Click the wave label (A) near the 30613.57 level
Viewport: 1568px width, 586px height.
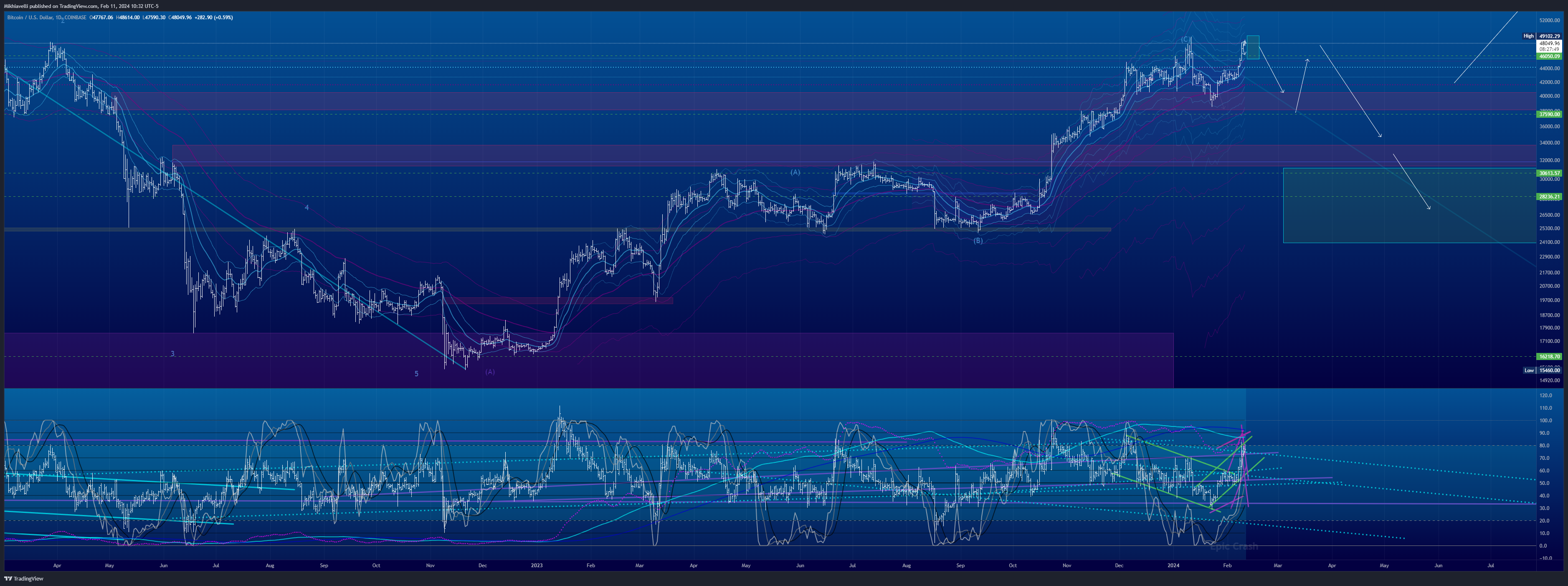[x=795, y=173]
